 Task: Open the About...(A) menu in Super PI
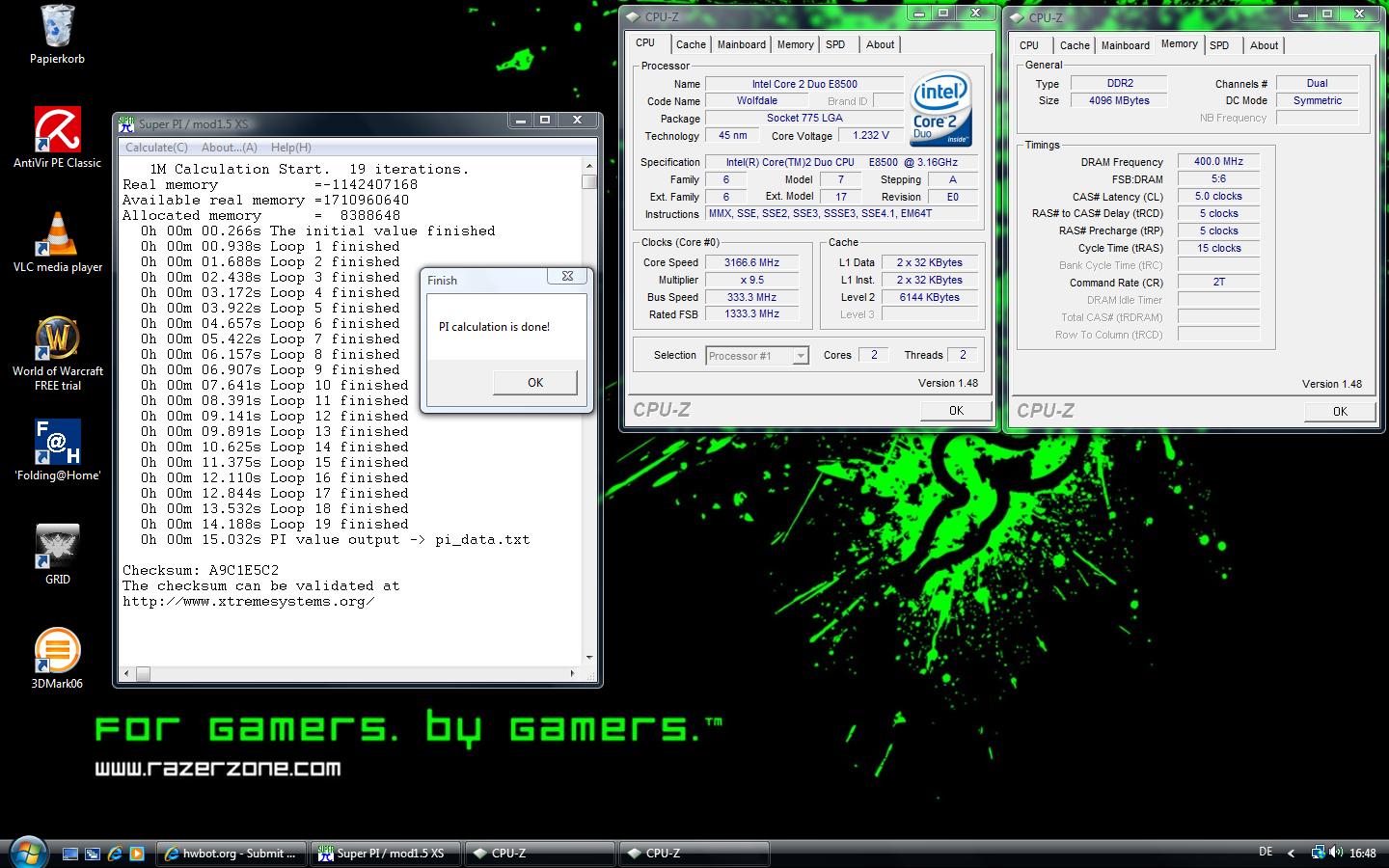(x=229, y=148)
